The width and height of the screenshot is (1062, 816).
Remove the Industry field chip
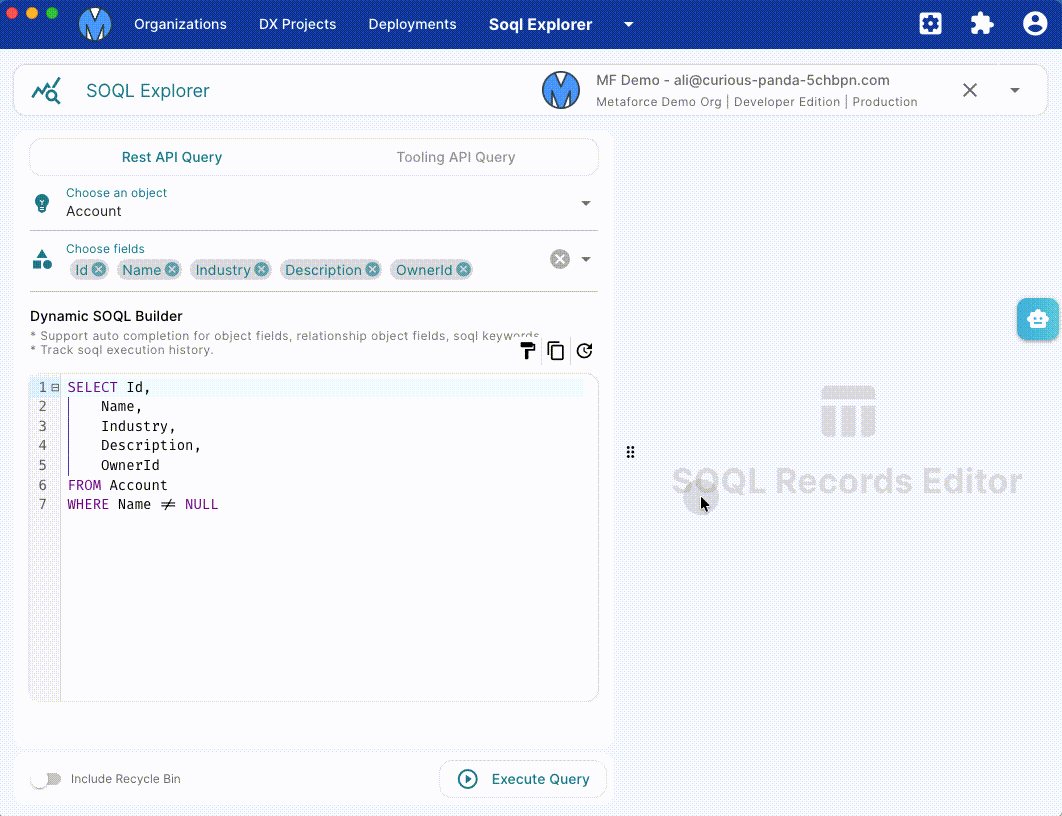tap(261, 270)
